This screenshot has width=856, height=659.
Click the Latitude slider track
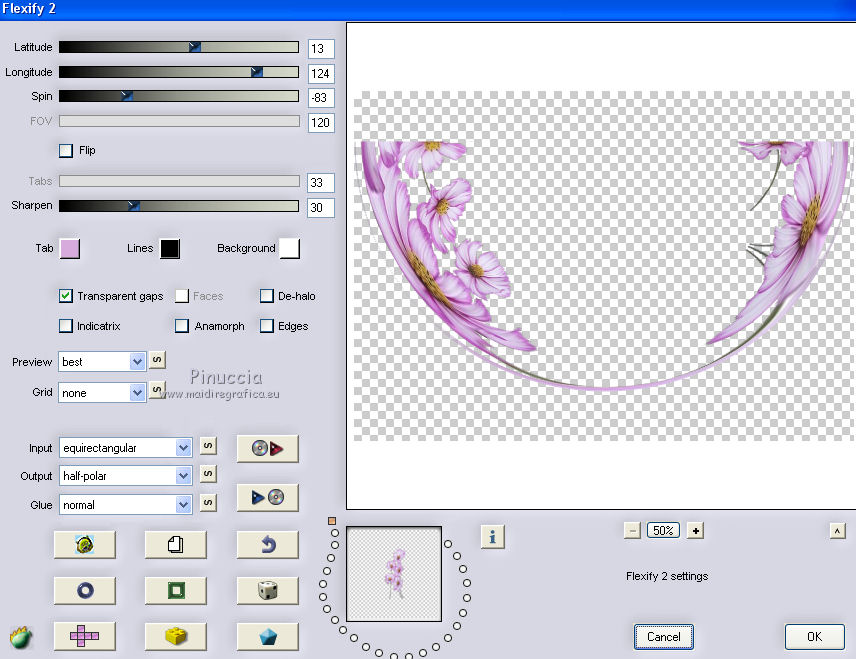[179, 48]
